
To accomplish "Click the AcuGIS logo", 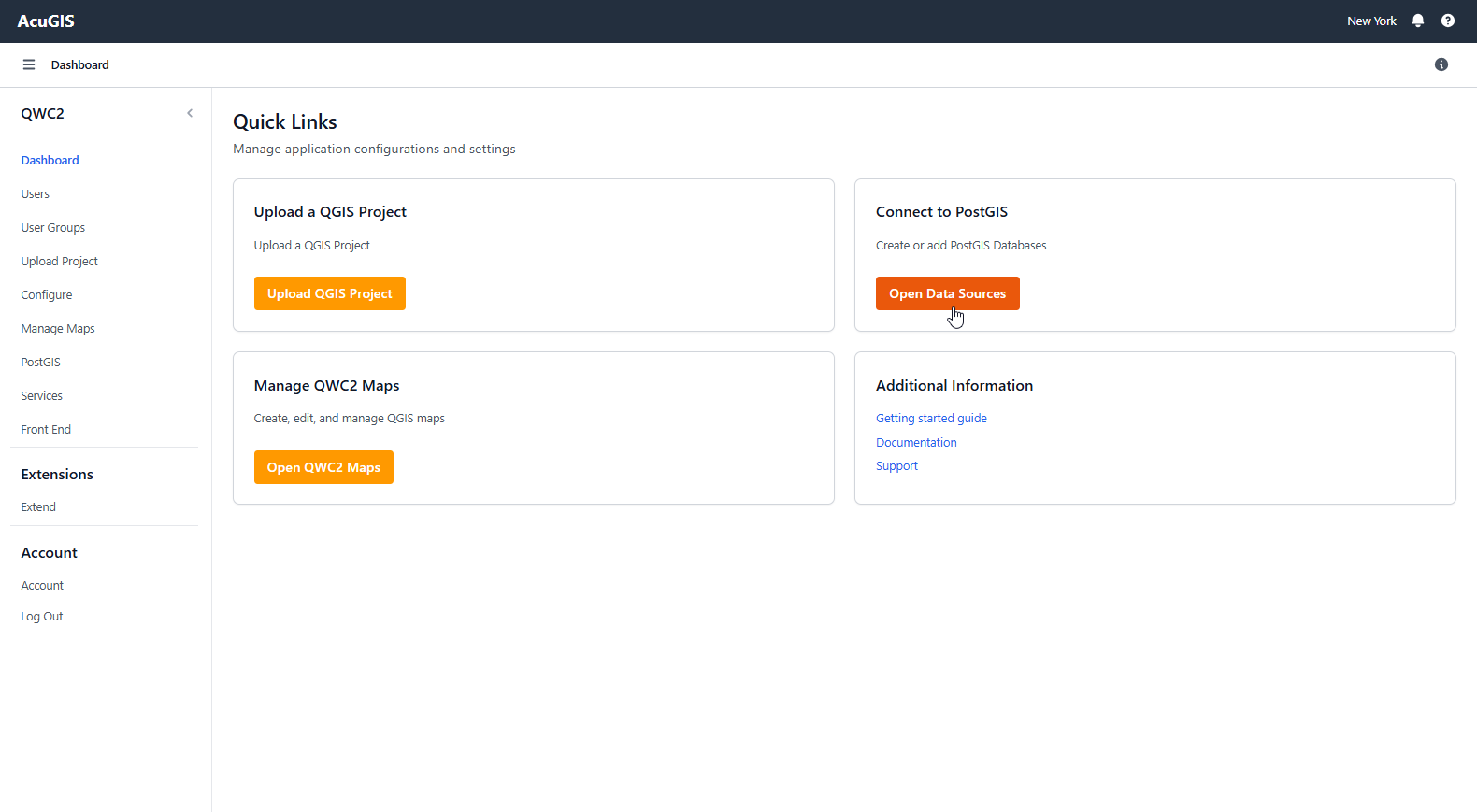I will [46, 21].
